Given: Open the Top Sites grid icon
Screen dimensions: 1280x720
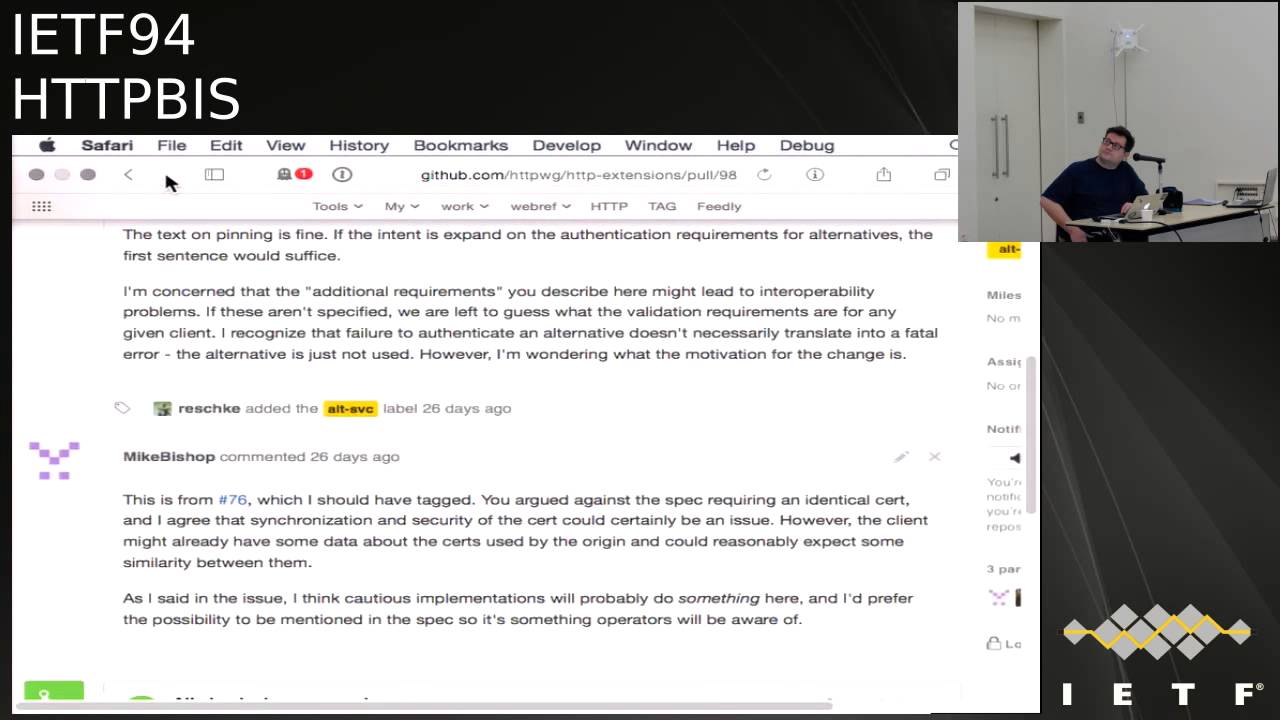Looking at the screenshot, I should pyautogui.click(x=41, y=206).
